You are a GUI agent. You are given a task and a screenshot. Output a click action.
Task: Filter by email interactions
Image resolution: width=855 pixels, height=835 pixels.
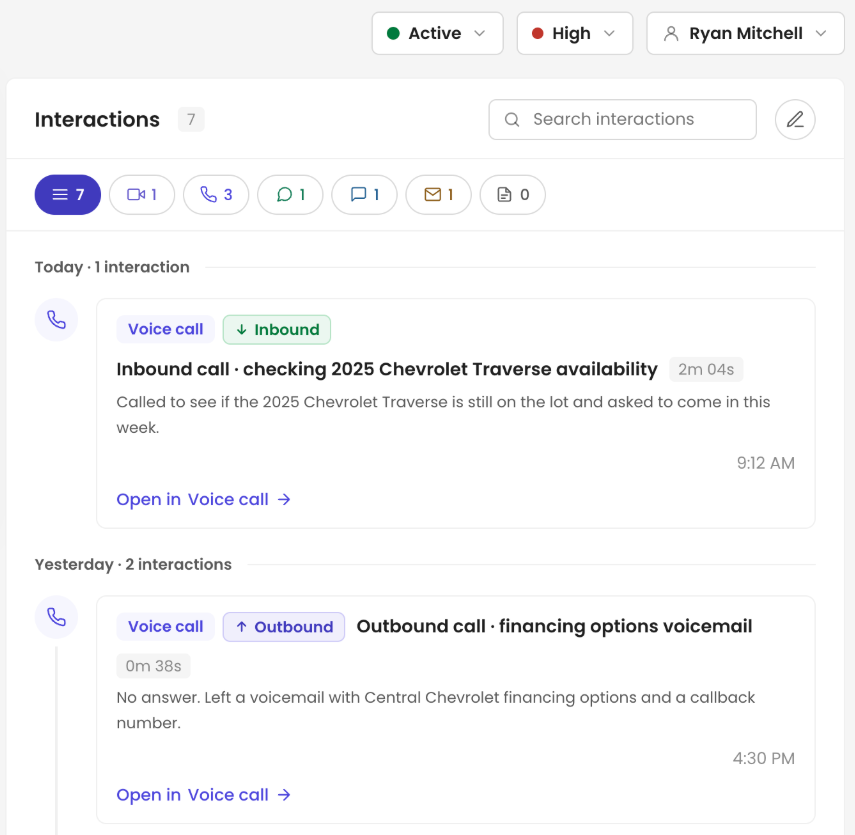coord(438,195)
